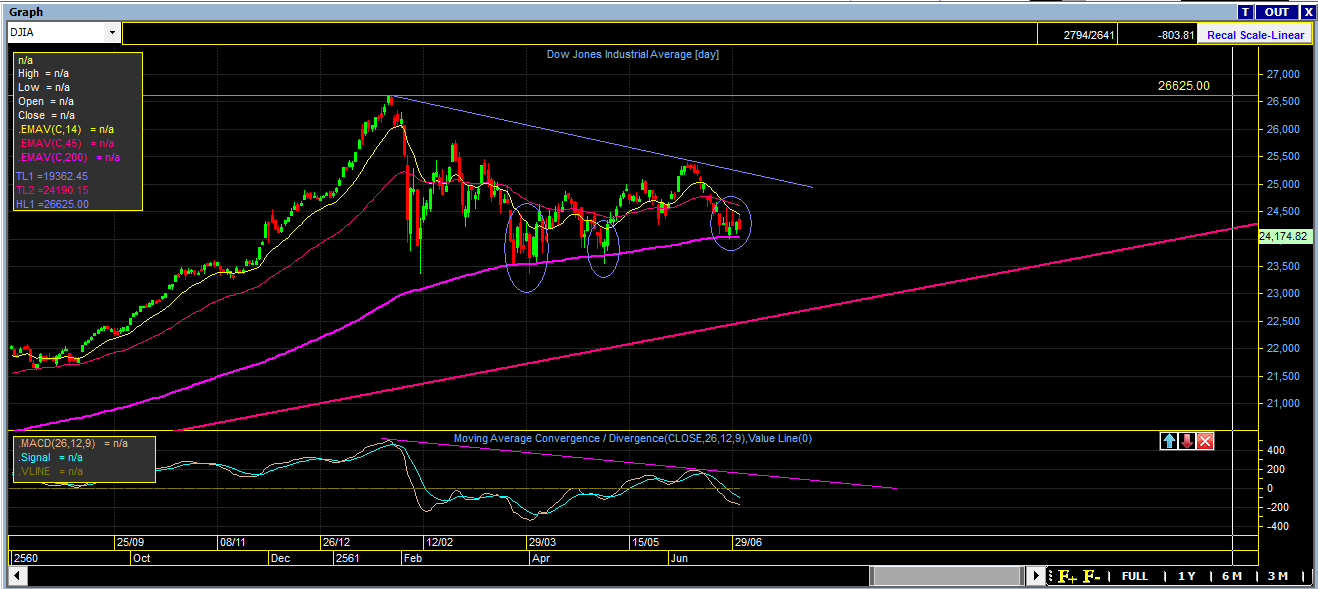The width and height of the screenshot is (1318, 589).
Task: Set chart range to 6 M
Action: point(1232,576)
